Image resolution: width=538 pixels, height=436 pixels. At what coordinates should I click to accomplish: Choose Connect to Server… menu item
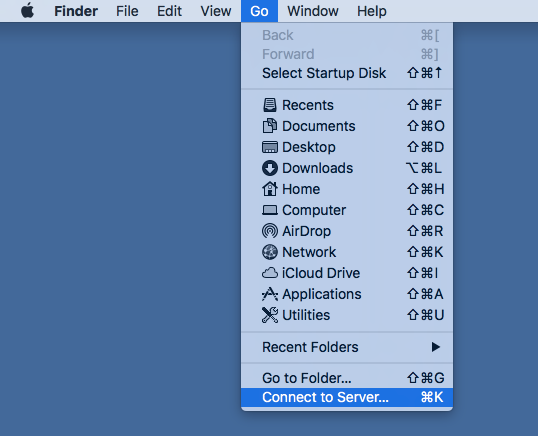tap(347, 397)
